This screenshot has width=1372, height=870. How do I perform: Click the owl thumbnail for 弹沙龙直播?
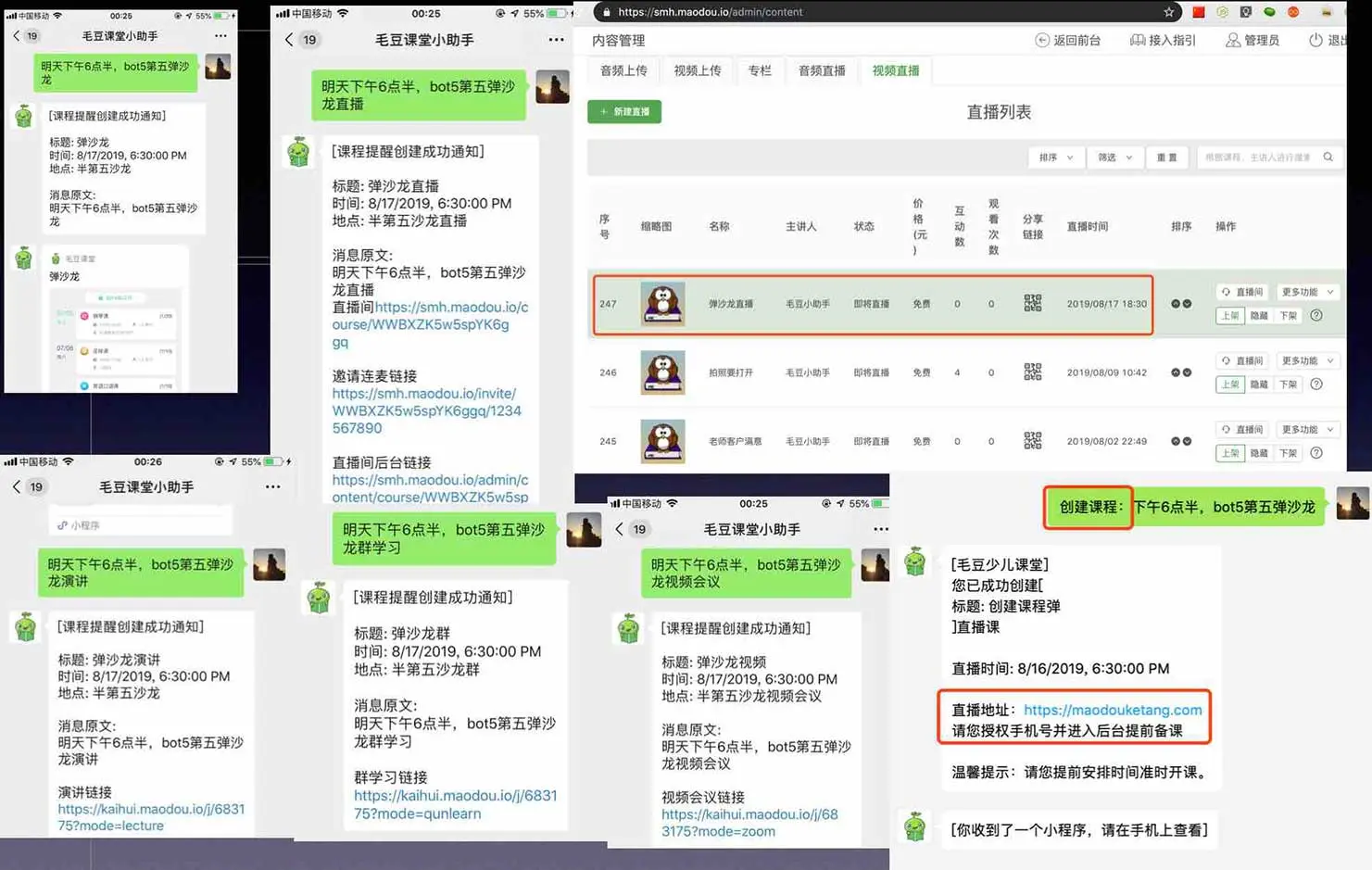pyautogui.click(x=662, y=304)
